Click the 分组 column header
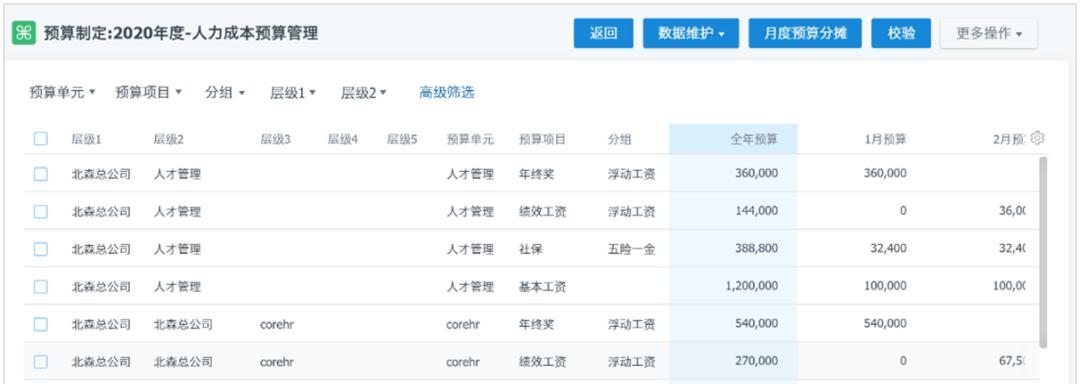Screen dimensions: 1080x384 tap(619, 139)
